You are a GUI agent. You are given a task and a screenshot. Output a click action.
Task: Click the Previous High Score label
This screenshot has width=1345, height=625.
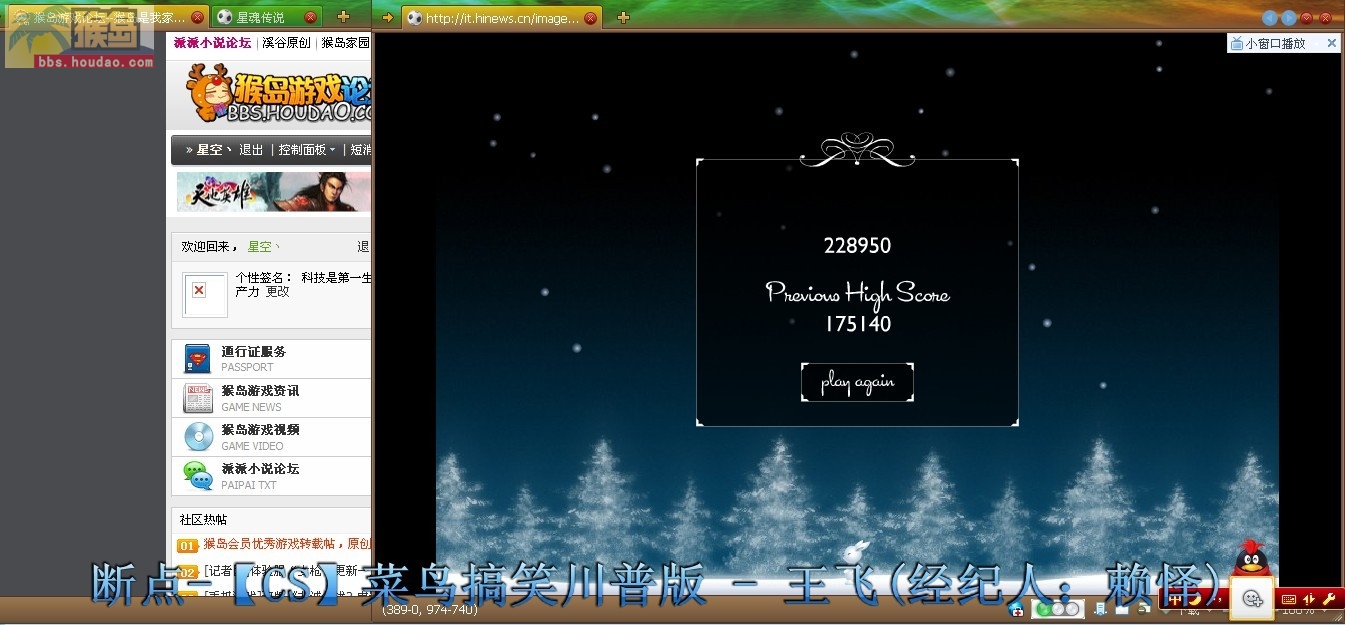tap(857, 293)
